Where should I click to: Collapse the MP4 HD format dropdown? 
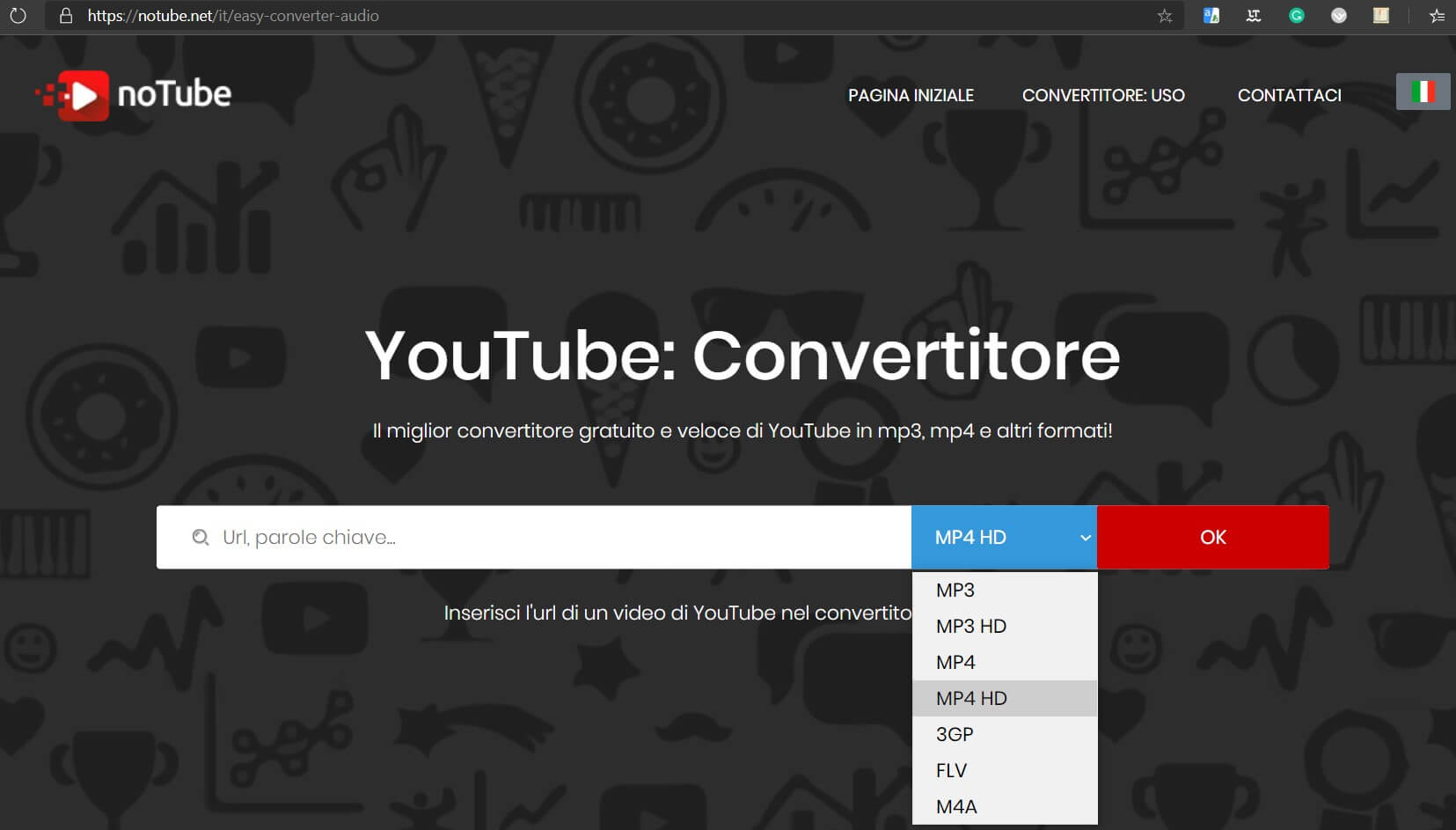click(x=1004, y=537)
